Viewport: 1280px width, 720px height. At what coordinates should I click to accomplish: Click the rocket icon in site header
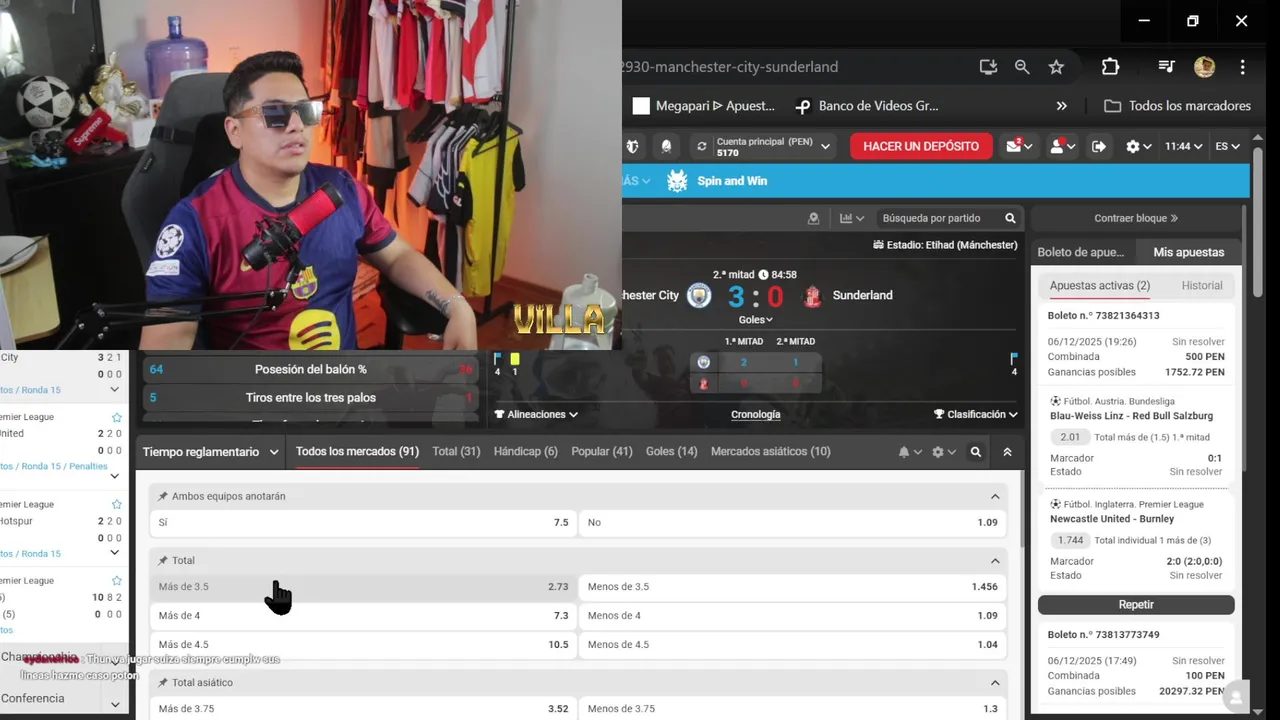tap(666, 146)
